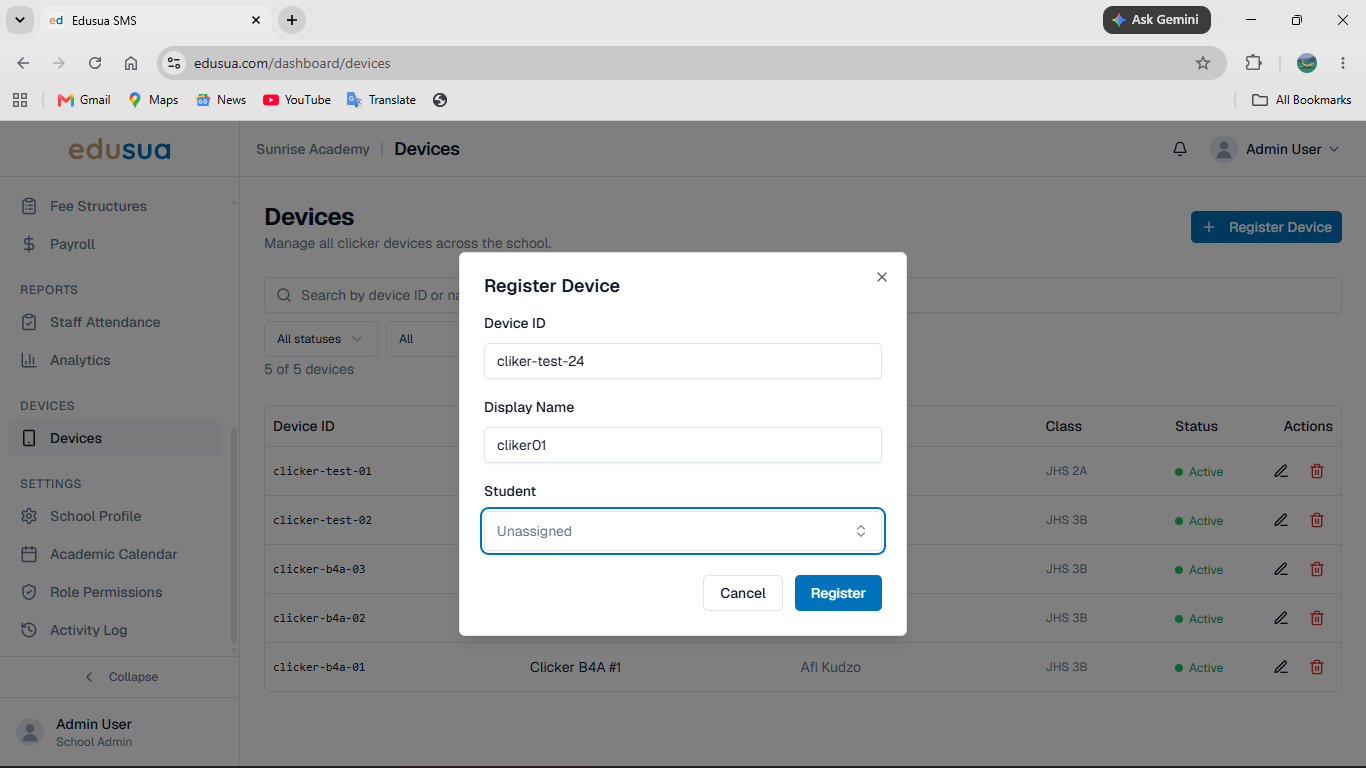Go back in the browser

click(23, 63)
